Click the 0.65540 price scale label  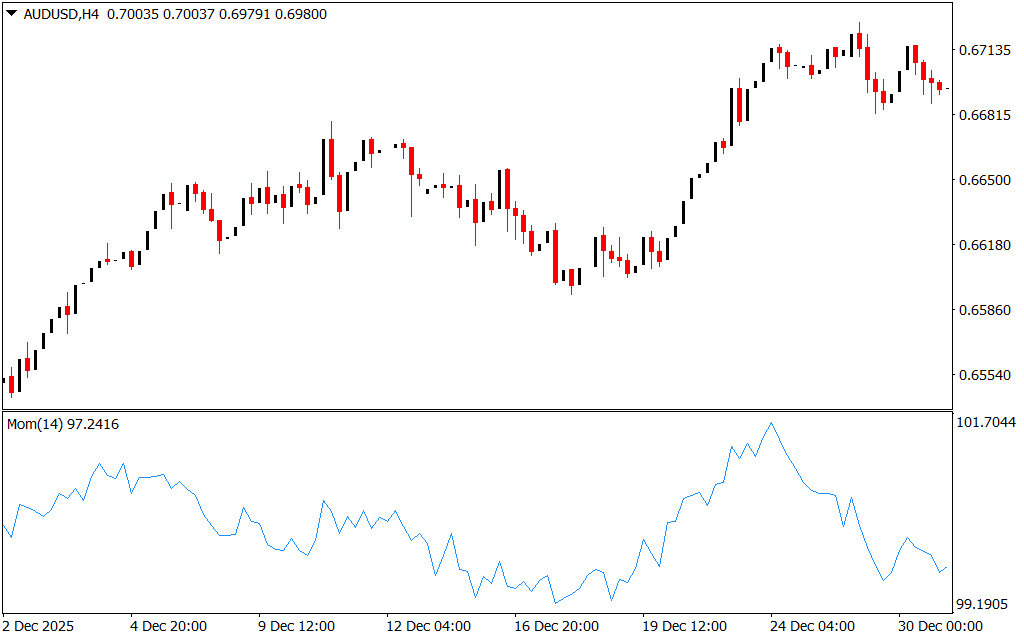pos(986,376)
